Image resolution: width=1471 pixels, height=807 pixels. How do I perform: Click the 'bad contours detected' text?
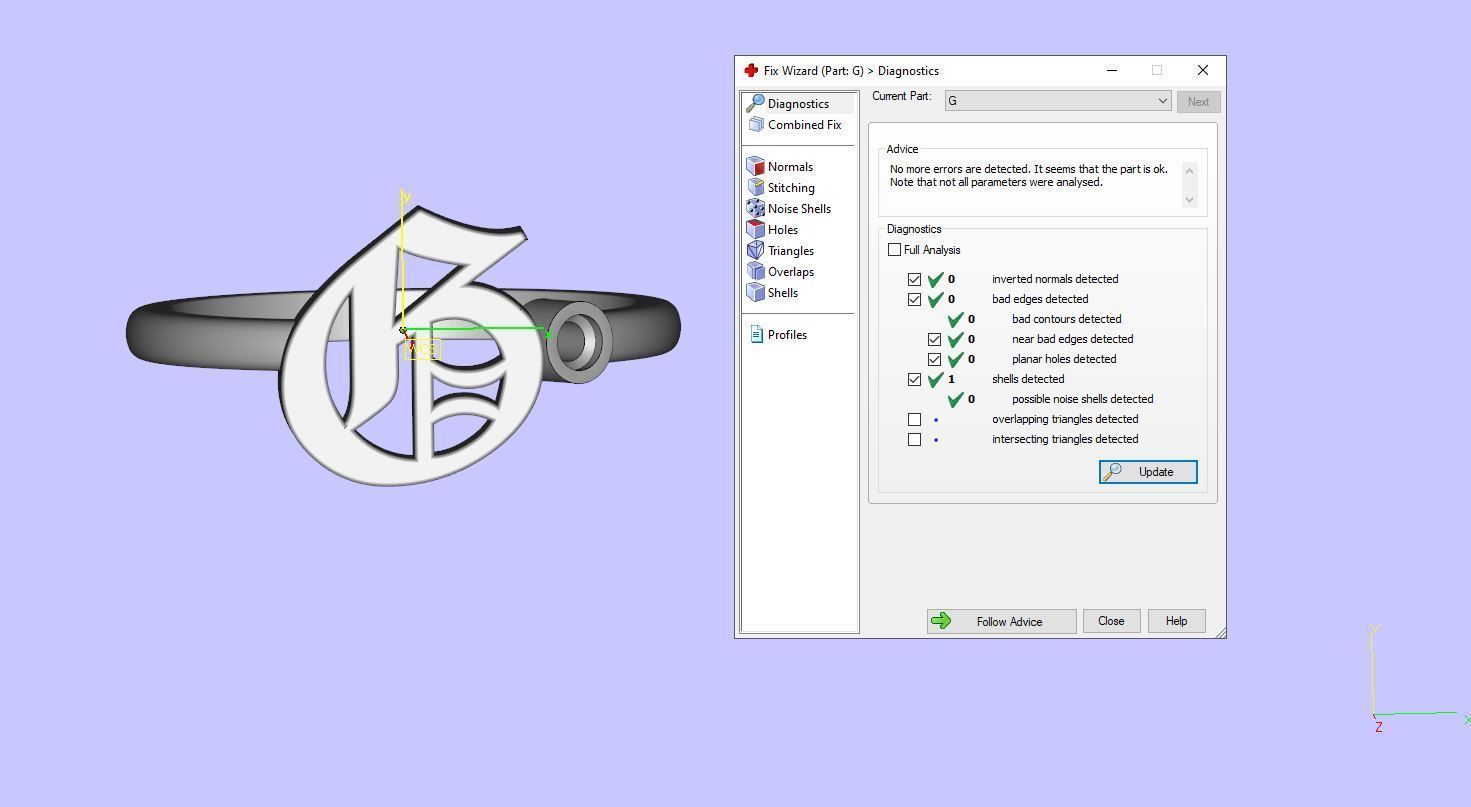pyautogui.click(x=1066, y=319)
